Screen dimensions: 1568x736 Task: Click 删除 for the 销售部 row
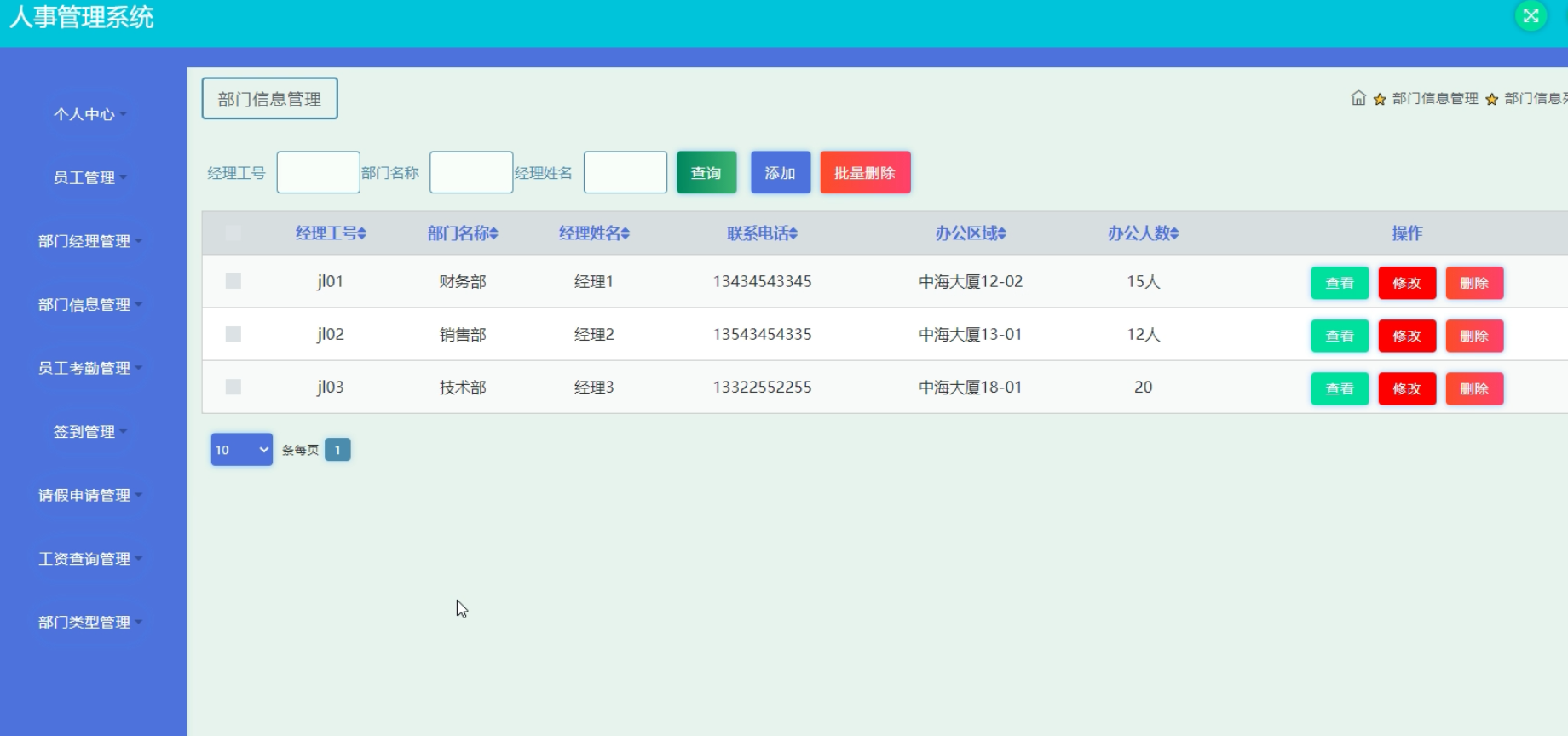(1474, 336)
